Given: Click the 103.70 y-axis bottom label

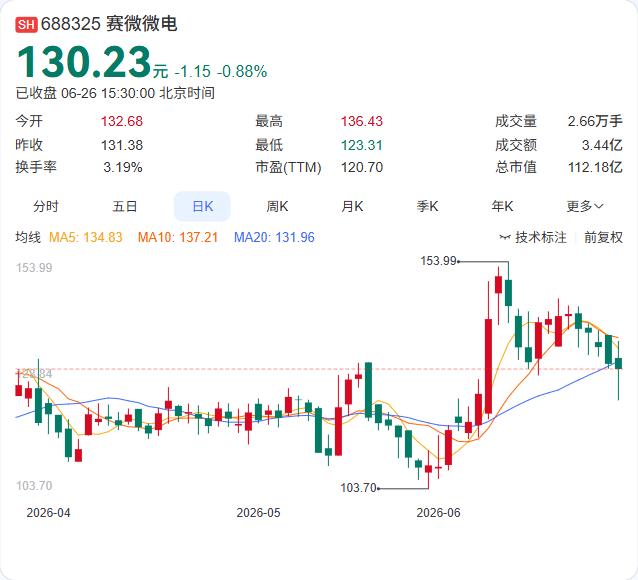Looking at the screenshot, I should [34, 486].
